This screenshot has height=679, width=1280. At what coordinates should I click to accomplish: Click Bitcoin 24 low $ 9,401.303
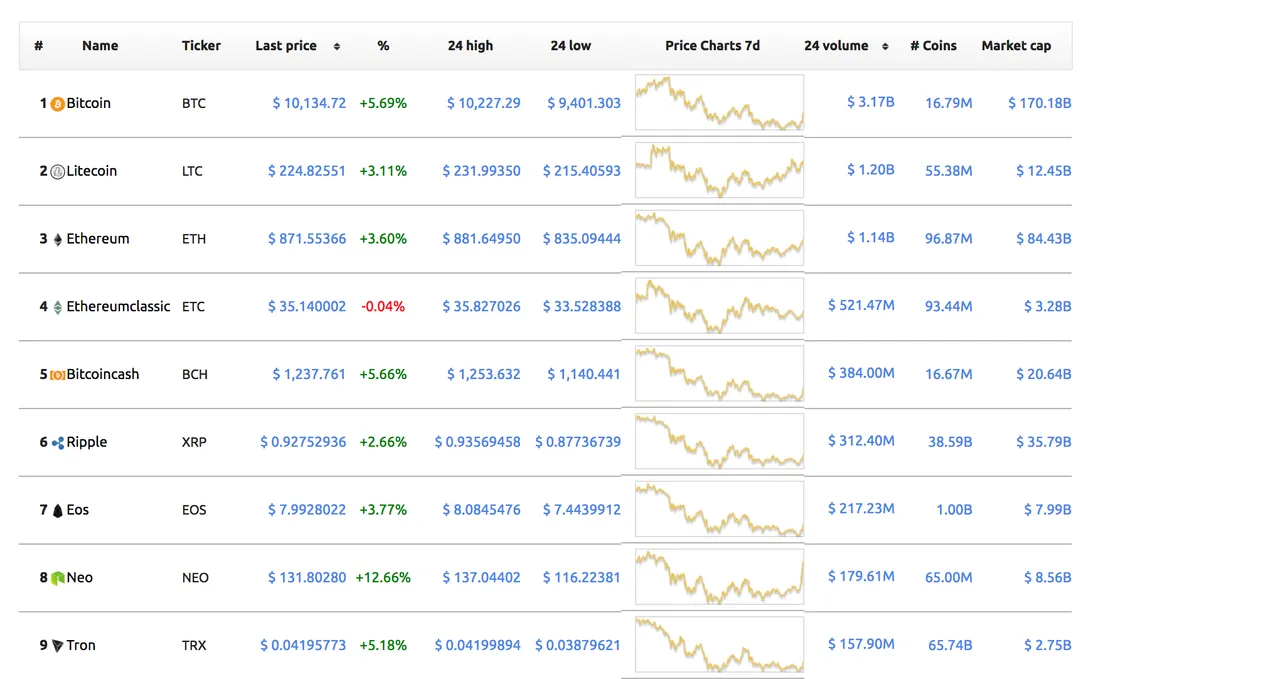point(584,103)
